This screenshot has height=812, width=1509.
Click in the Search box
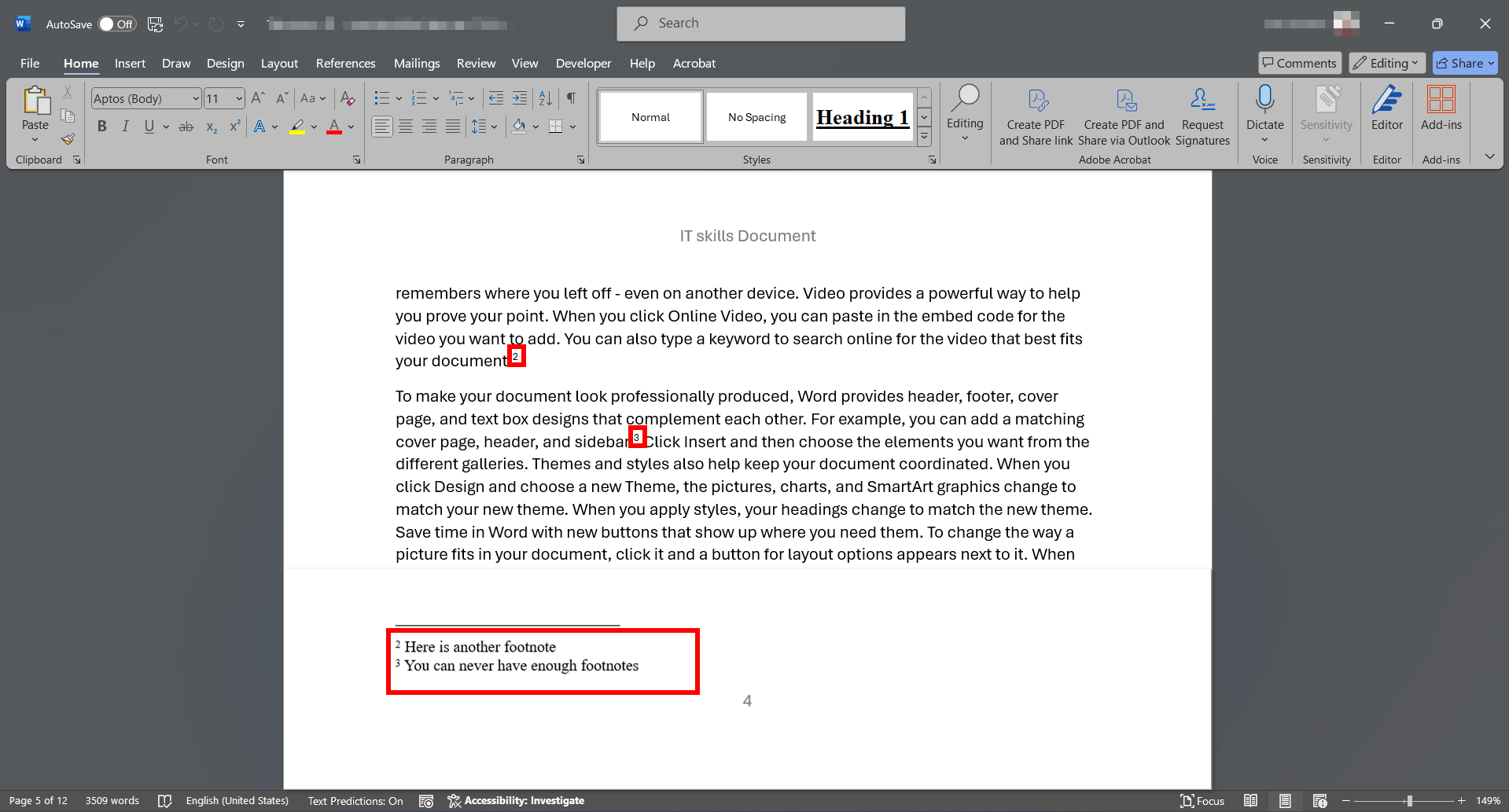pyautogui.click(x=760, y=24)
